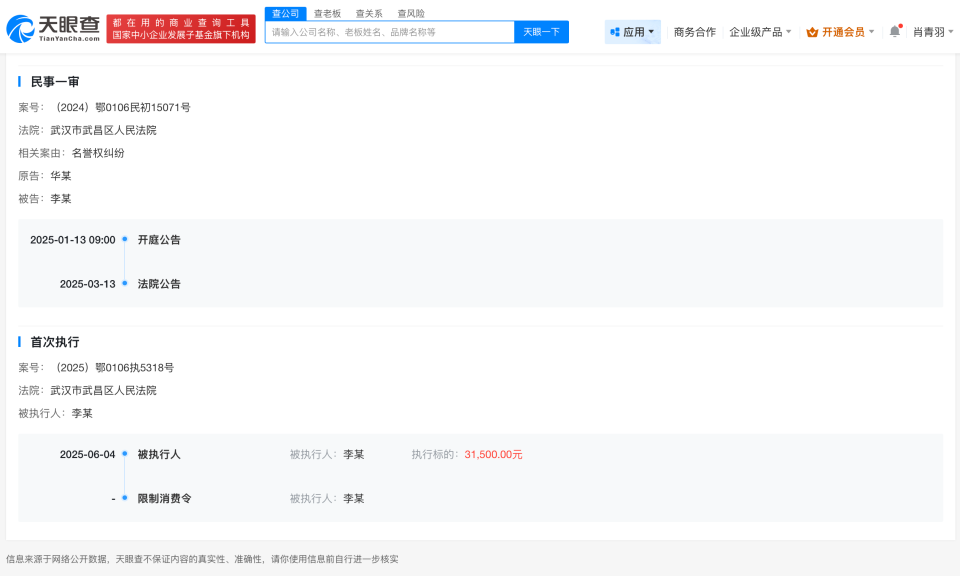This screenshot has width=960, height=576.
Task: Click the company search input field
Action: [390, 31]
